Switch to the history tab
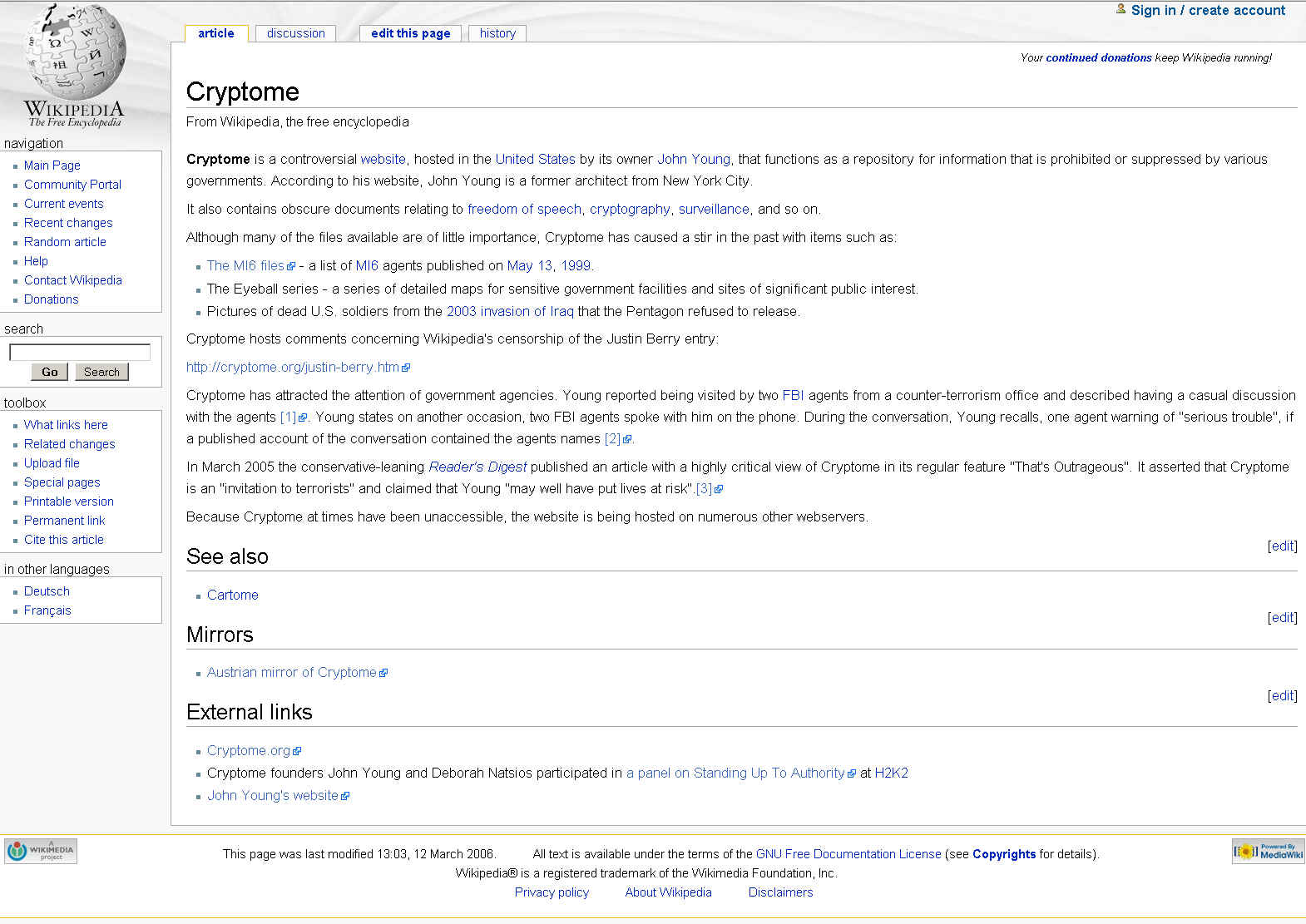 (x=497, y=33)
